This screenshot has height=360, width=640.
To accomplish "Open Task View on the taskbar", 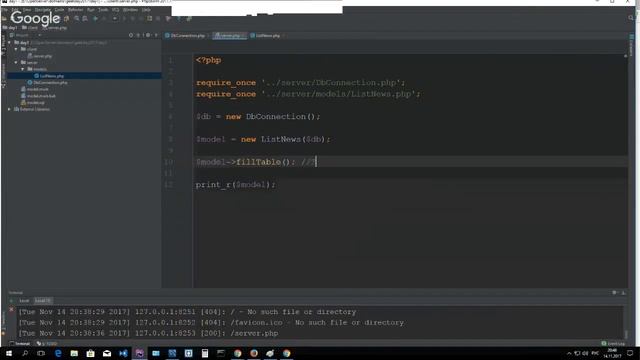I will click(x=41, y=353).
